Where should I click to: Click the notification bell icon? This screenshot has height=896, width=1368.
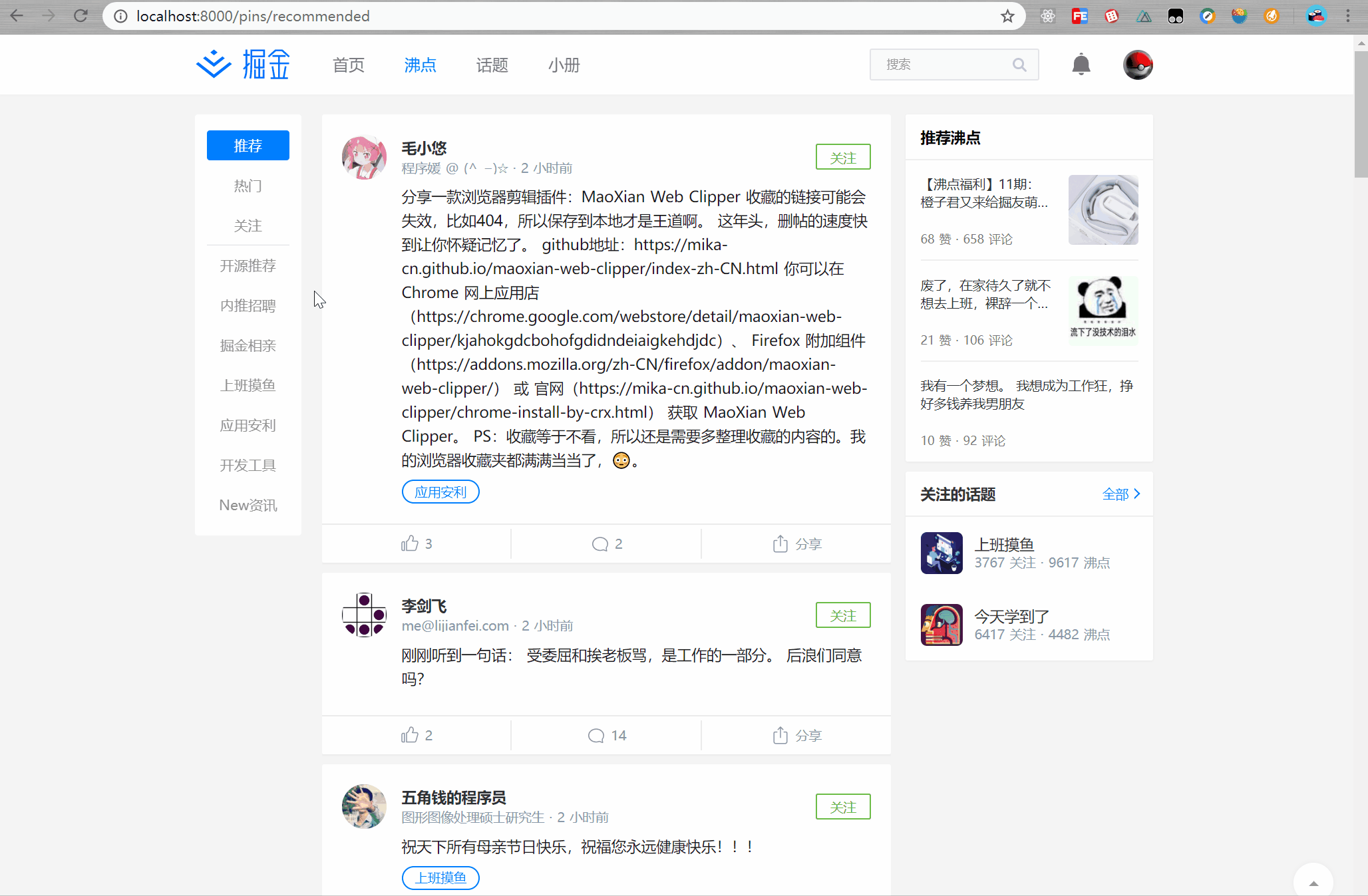coord(1081,65)
